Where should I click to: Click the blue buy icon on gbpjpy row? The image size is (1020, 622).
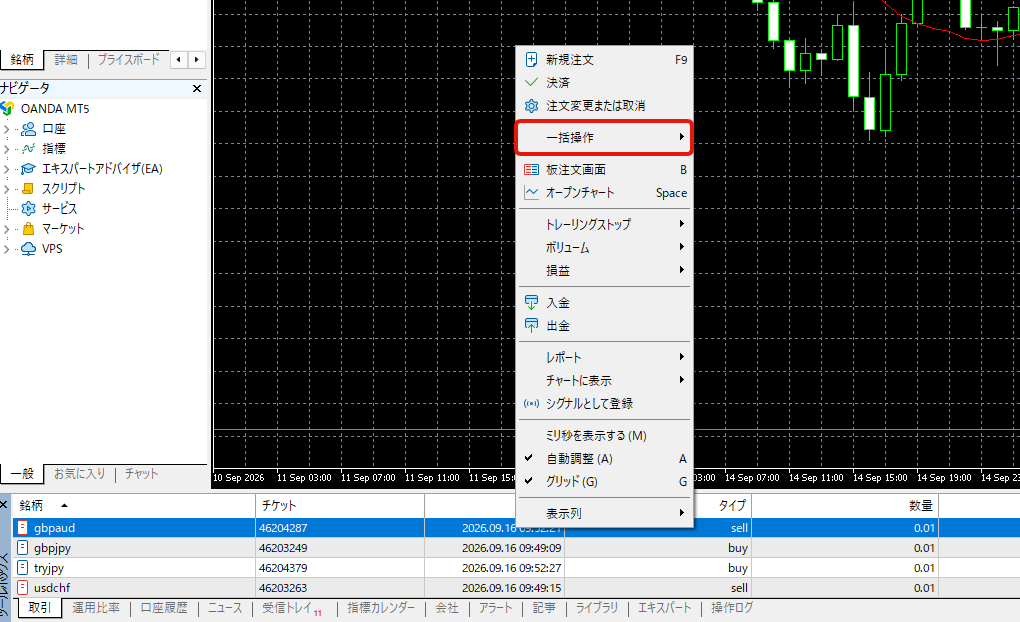click(23, 548)
